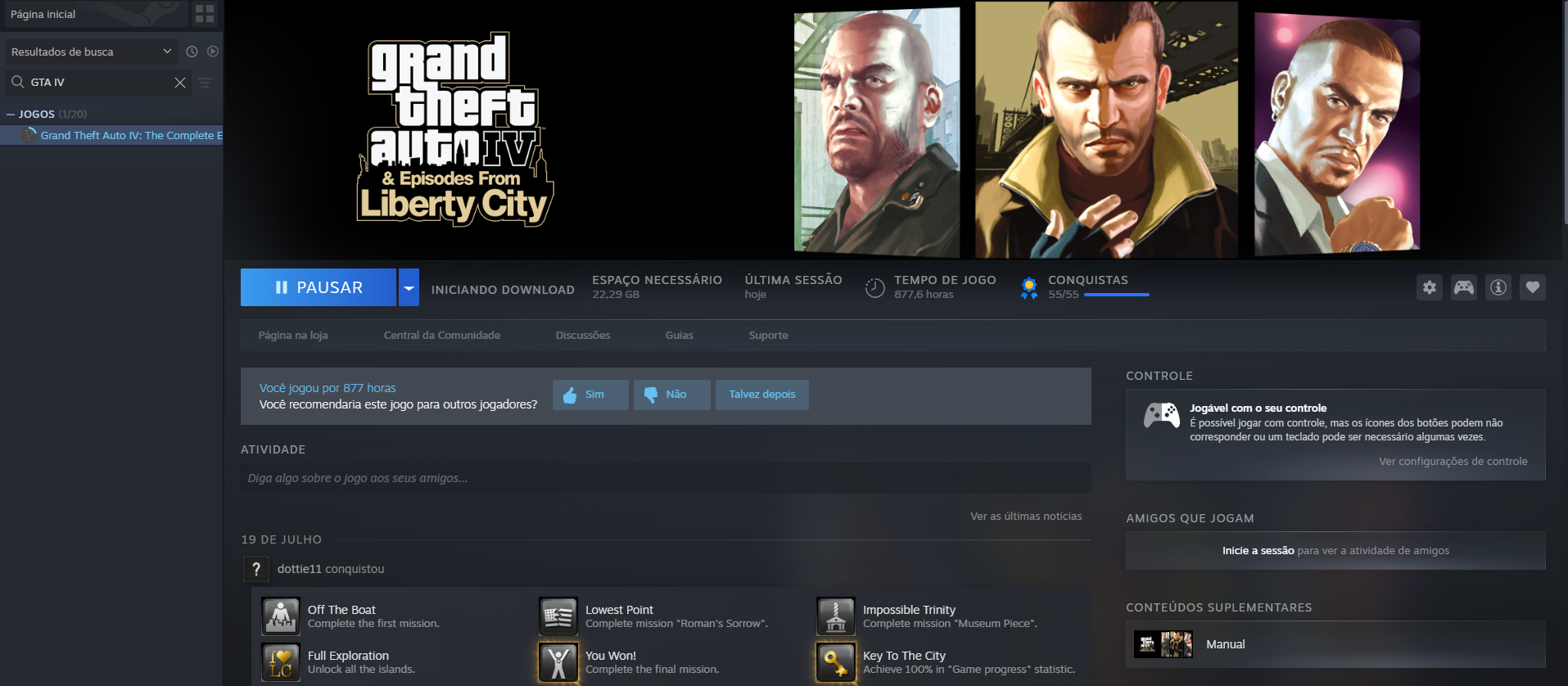The width and height of the screenshot is (1568, 686).
Task: Open Ver as últimas notícias link
Action: 1026,517
